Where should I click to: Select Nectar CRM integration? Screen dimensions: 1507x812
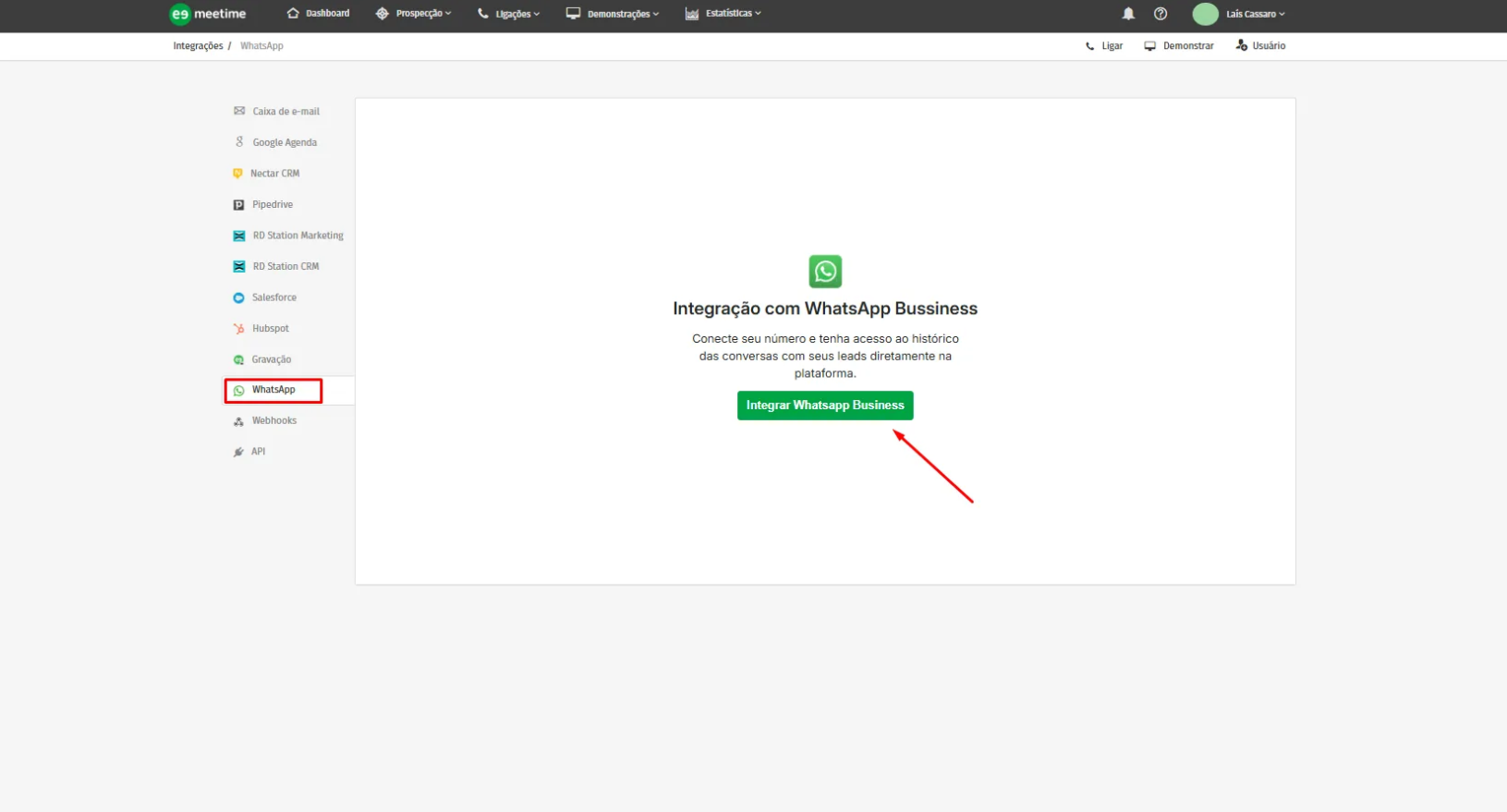click(274, 174)
